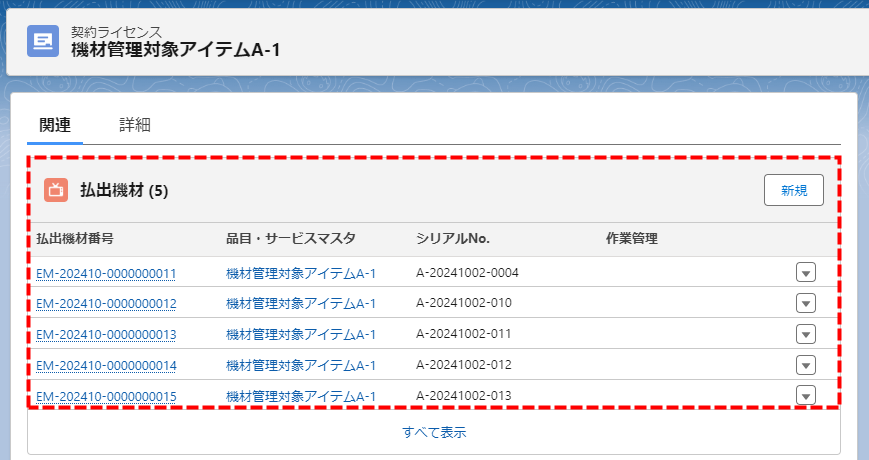Open record EM-202410-0000000013
This screenshot has width=869, height=460.
[106, 334]
